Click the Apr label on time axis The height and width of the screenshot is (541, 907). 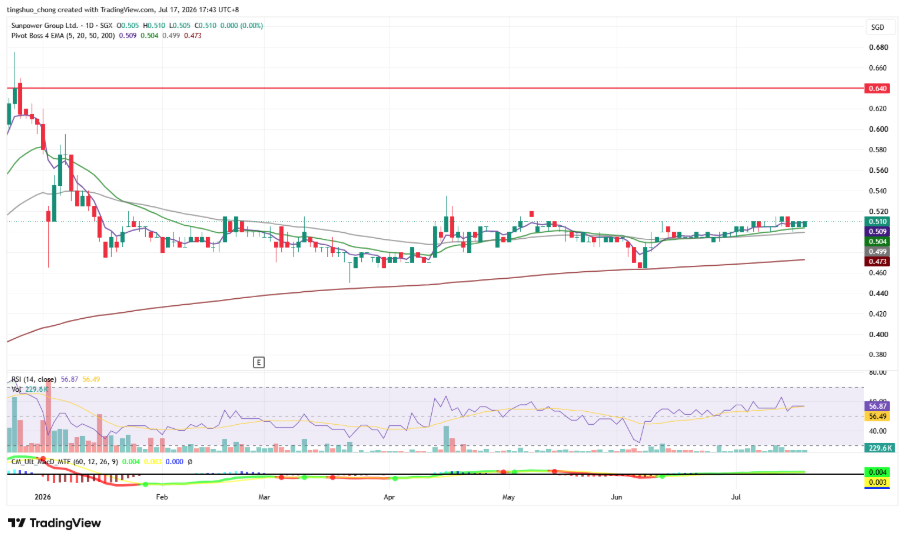click(389, 497)
